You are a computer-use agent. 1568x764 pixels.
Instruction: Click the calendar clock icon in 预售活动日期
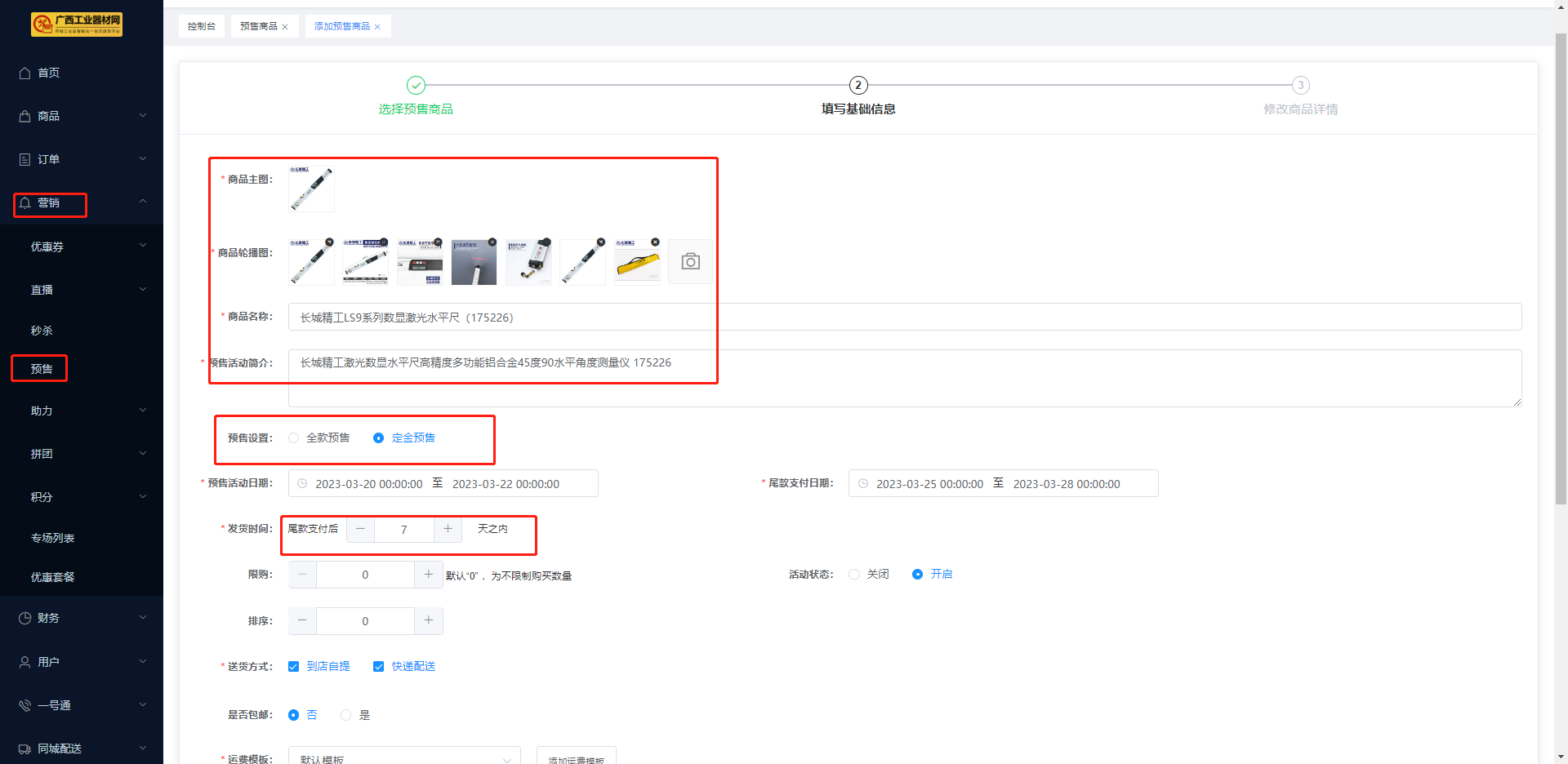point(302,483)
